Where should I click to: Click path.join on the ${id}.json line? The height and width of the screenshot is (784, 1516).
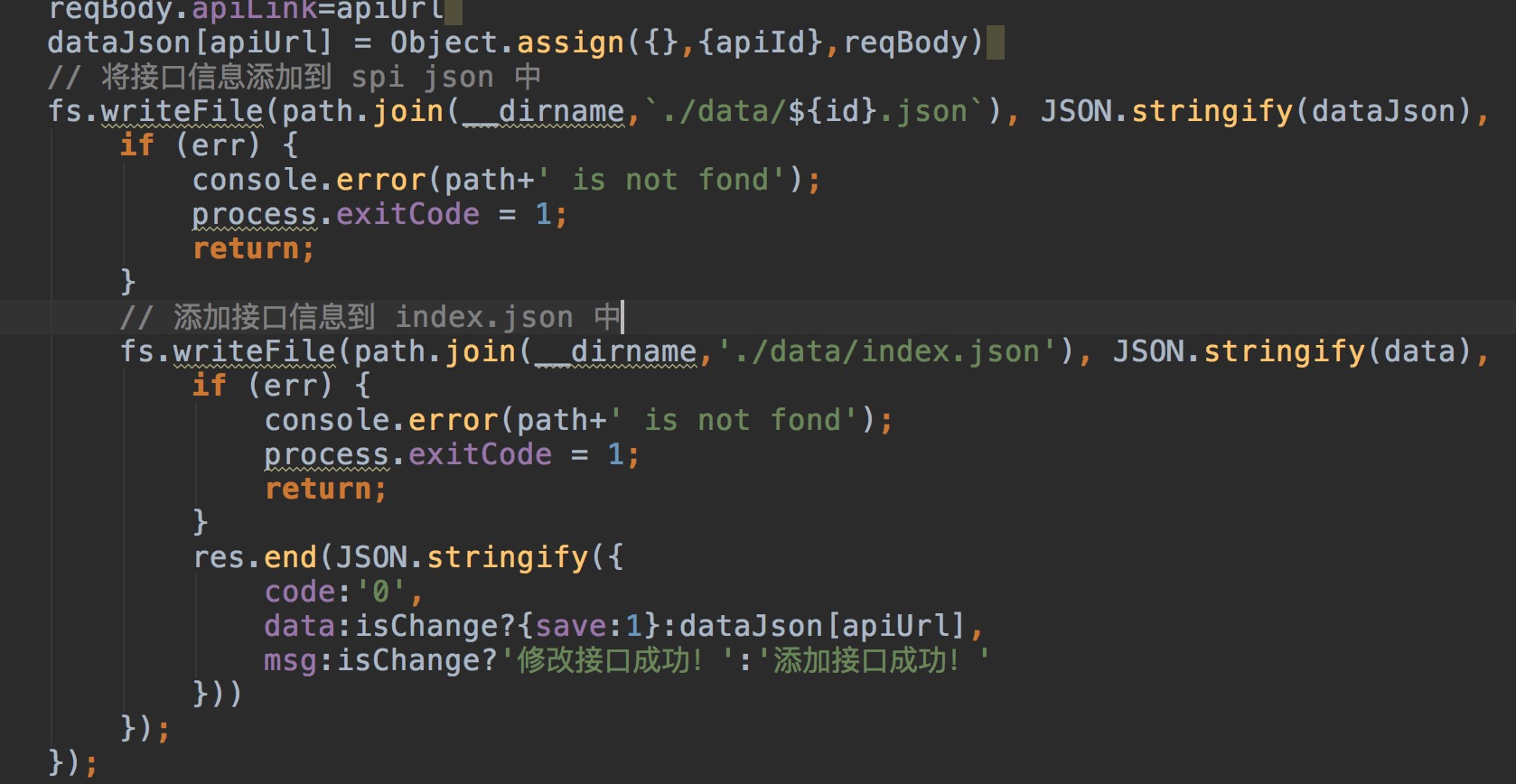[362, 111]
